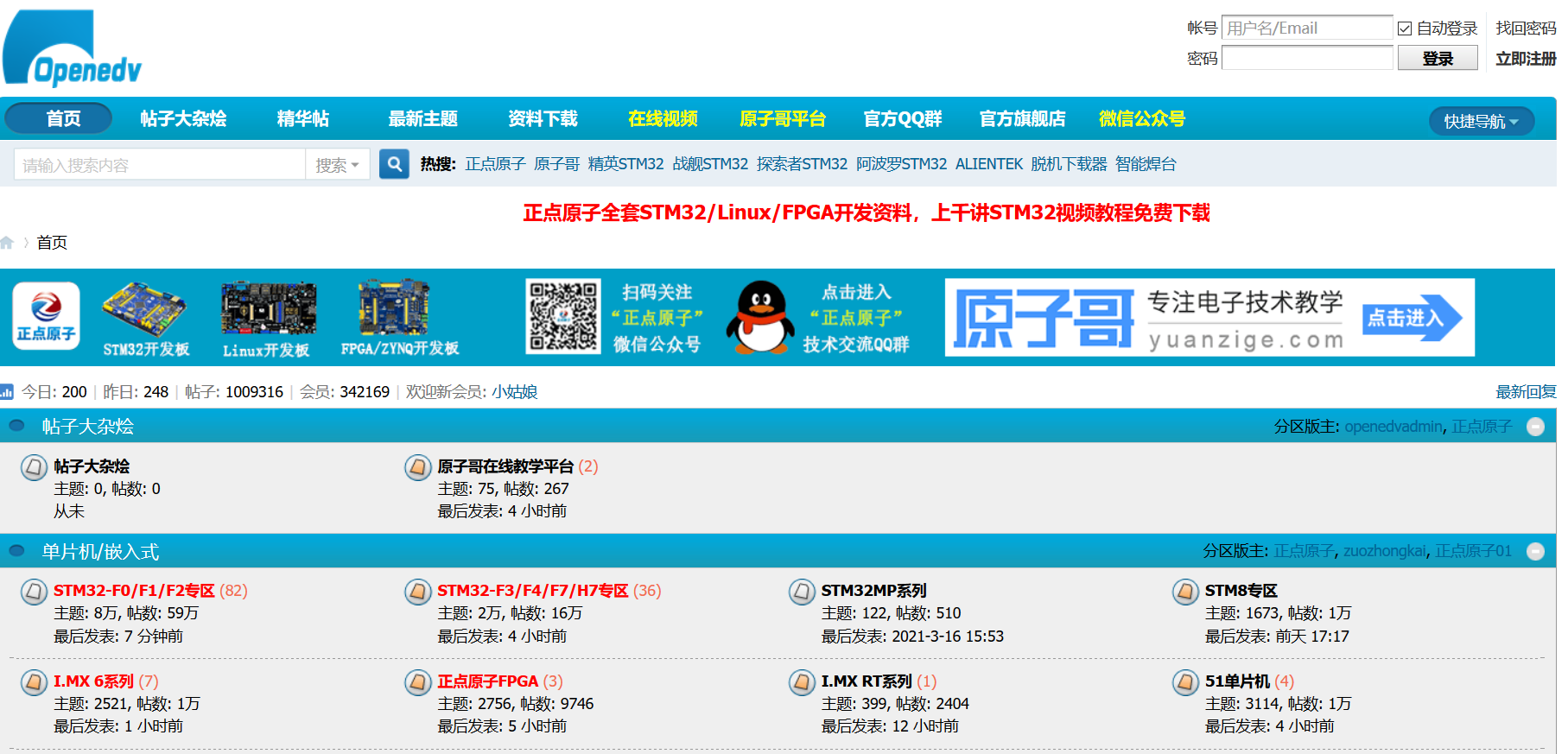Click forum icon beside I.MX RT系列

tap(802, 683)
